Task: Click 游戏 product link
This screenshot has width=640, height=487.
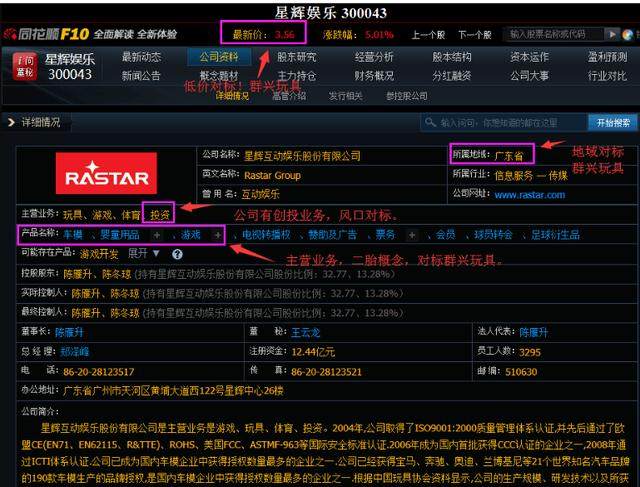Action: pyautogui.click(x=191, y=235)
